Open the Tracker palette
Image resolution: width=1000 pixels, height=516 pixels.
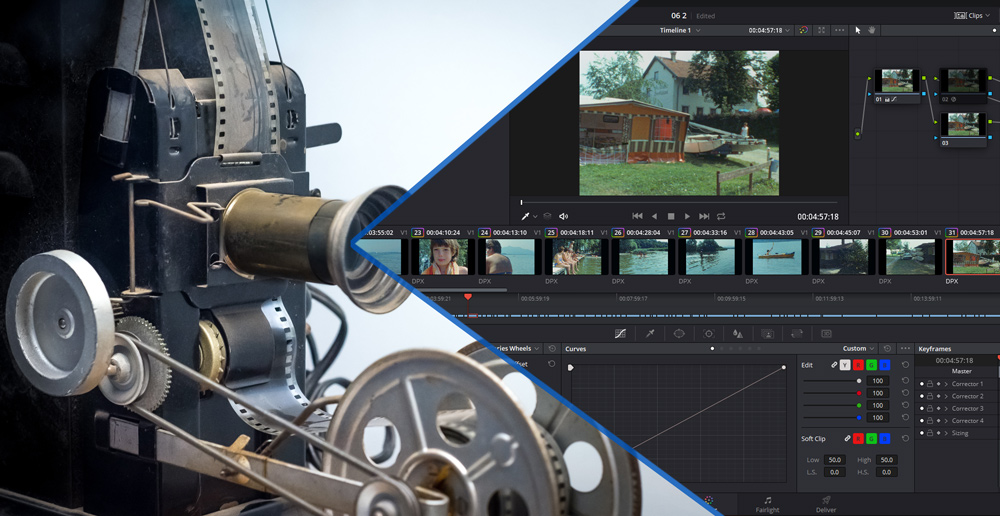click(709, 334)
